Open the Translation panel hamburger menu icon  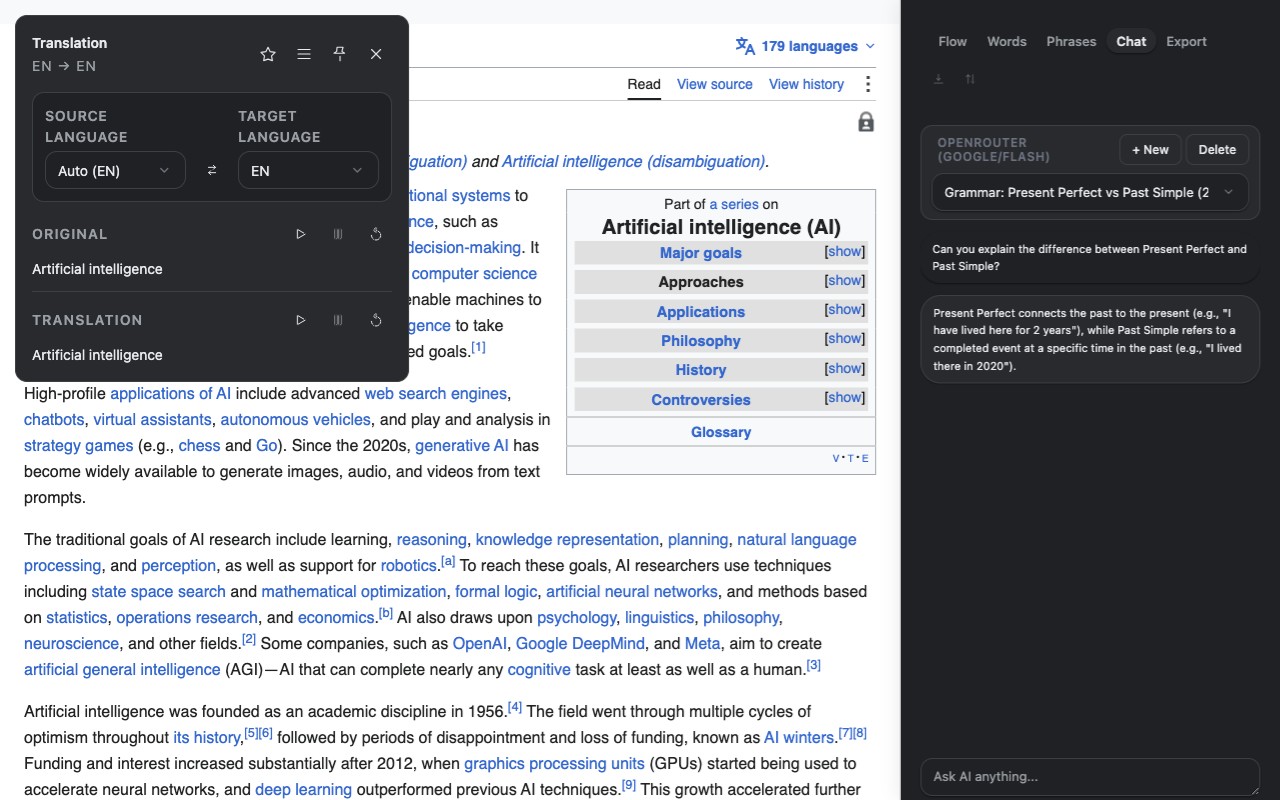point(304,54)
